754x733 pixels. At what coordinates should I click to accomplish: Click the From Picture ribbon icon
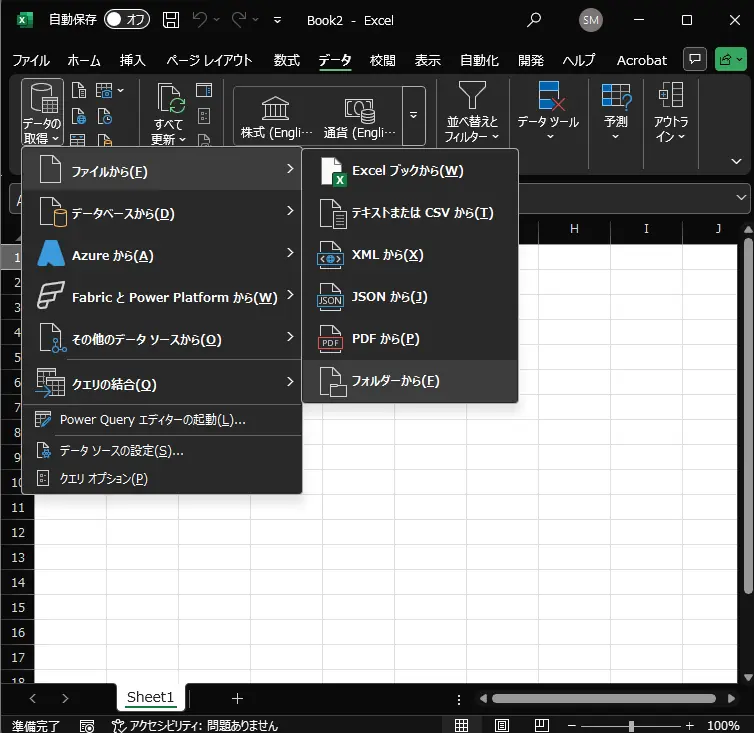[104, 90]
